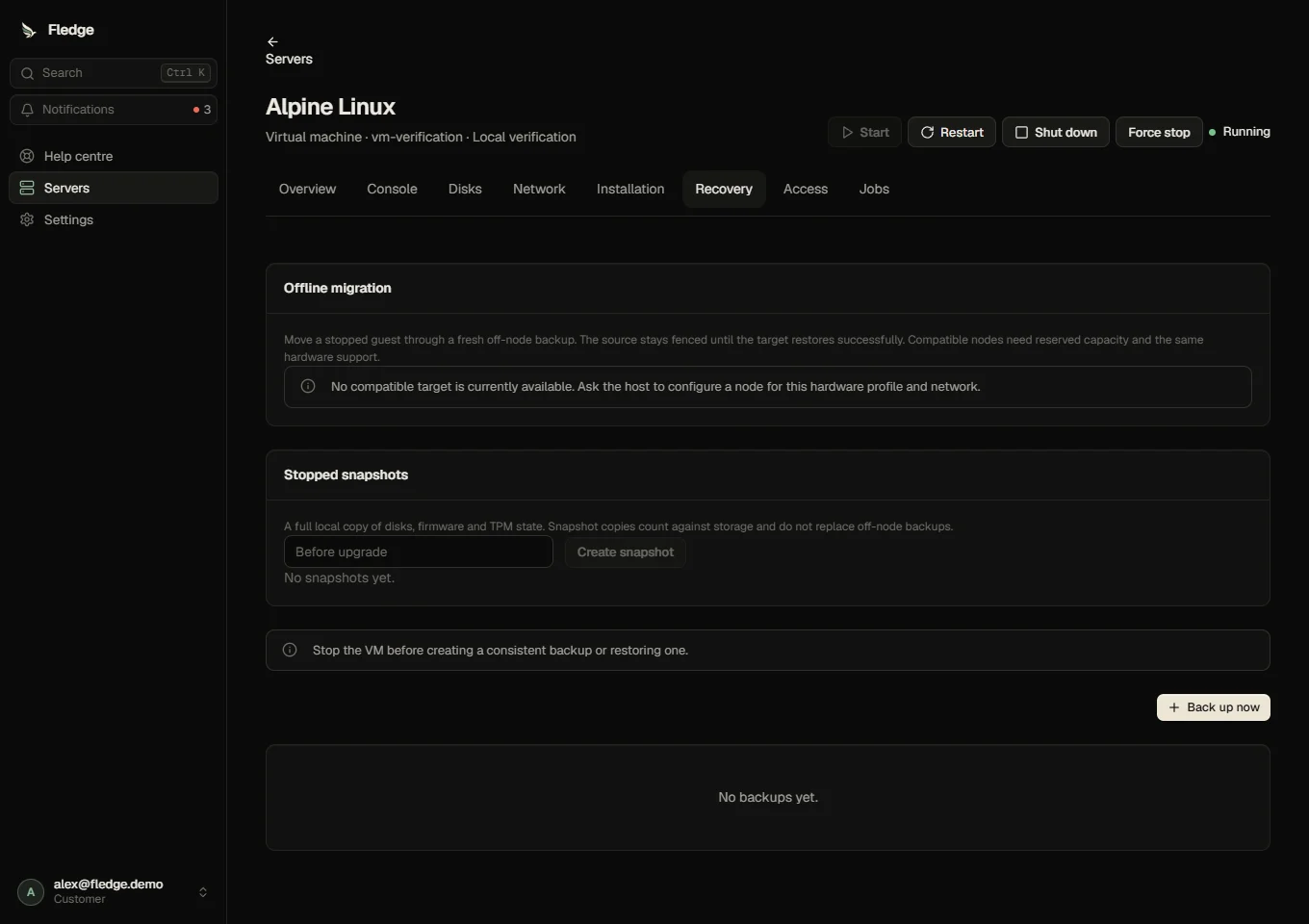Select the Installation tab

(x=630, y=189)
